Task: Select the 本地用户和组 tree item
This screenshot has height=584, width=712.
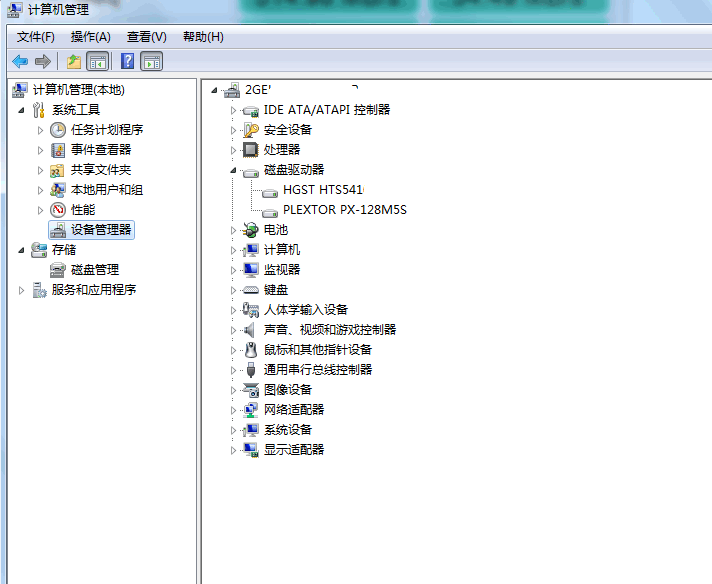Action: (x=107, y=190)
